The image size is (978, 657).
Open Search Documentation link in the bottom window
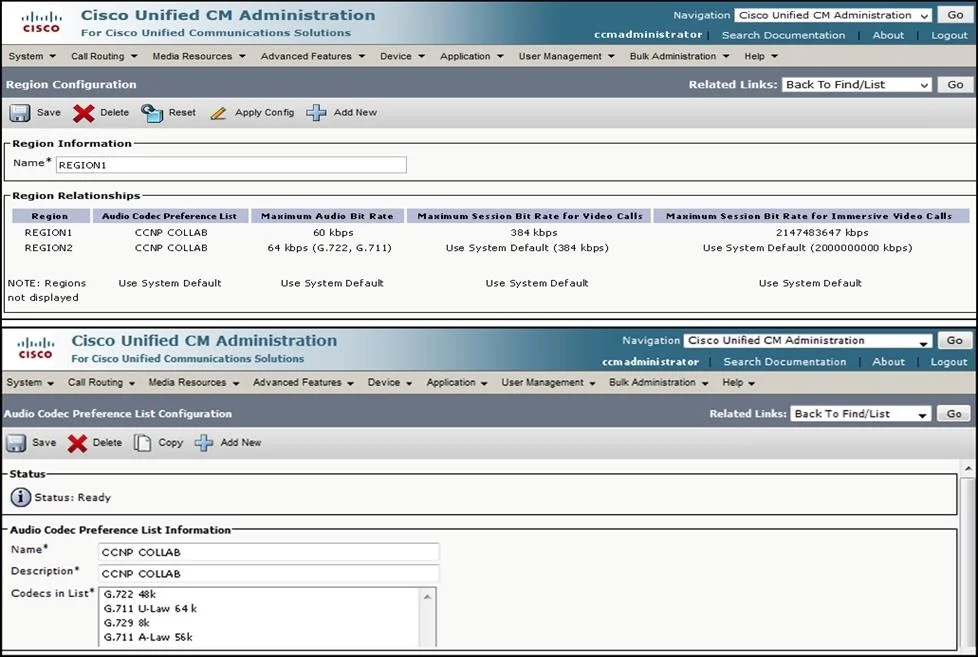click(x=785, y=362)
